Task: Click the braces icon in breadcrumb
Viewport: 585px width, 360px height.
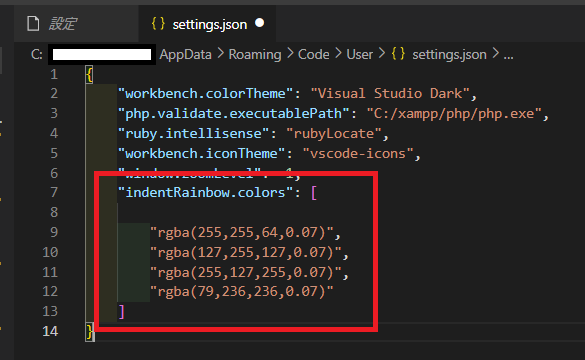Action: [398, 54]
